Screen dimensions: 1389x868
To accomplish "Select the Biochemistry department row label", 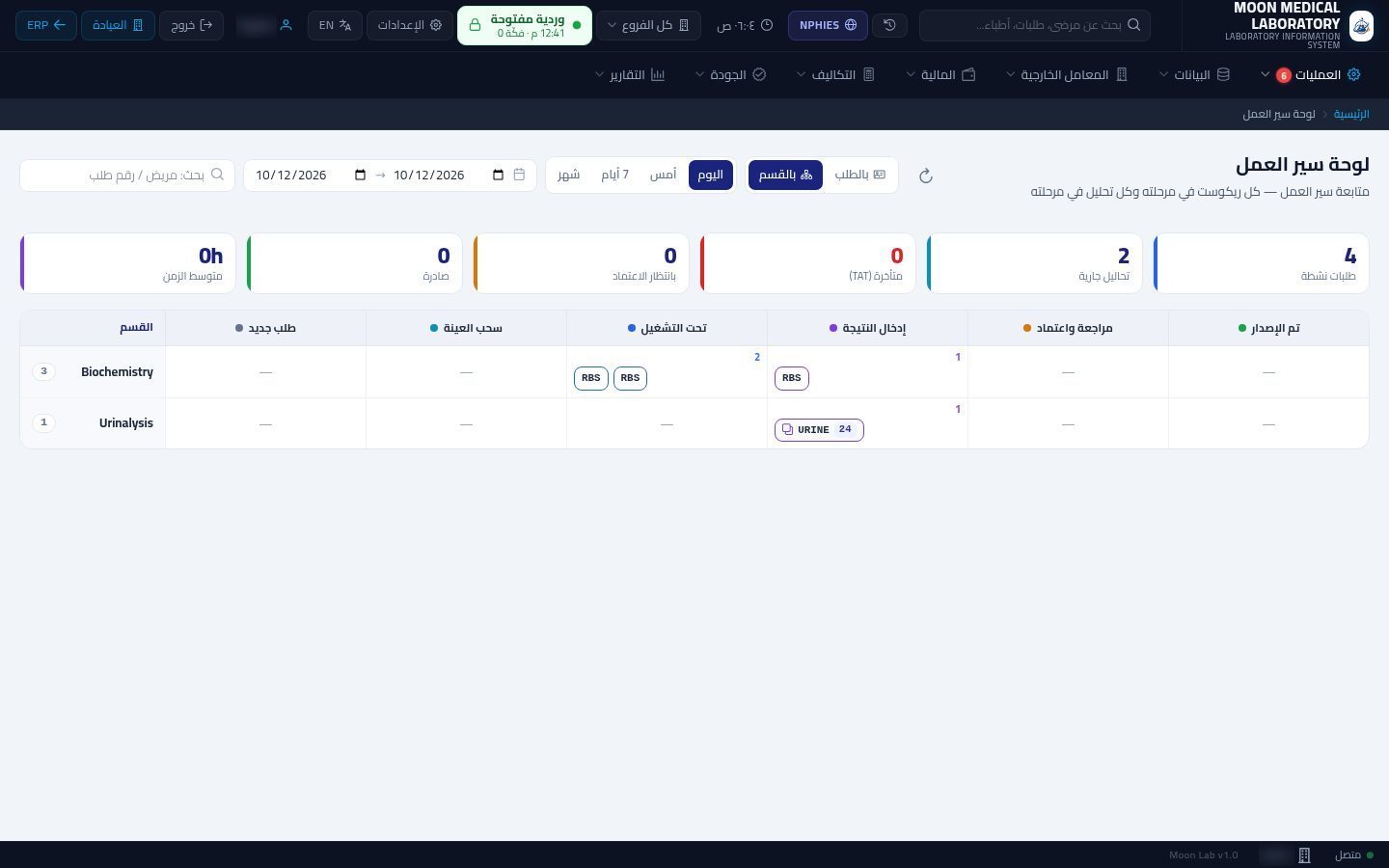I will 117,372.
